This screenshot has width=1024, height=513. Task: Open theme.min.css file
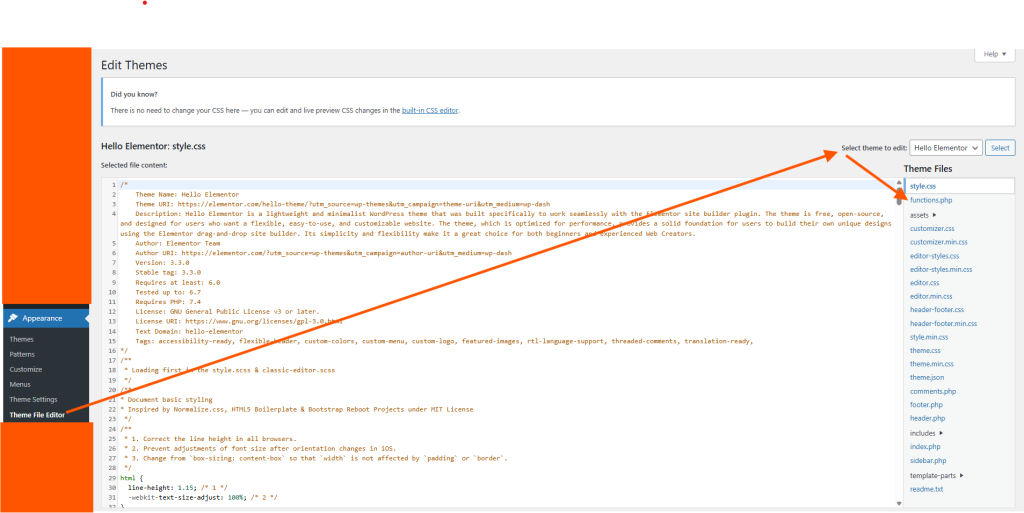[x=931, y=364]
